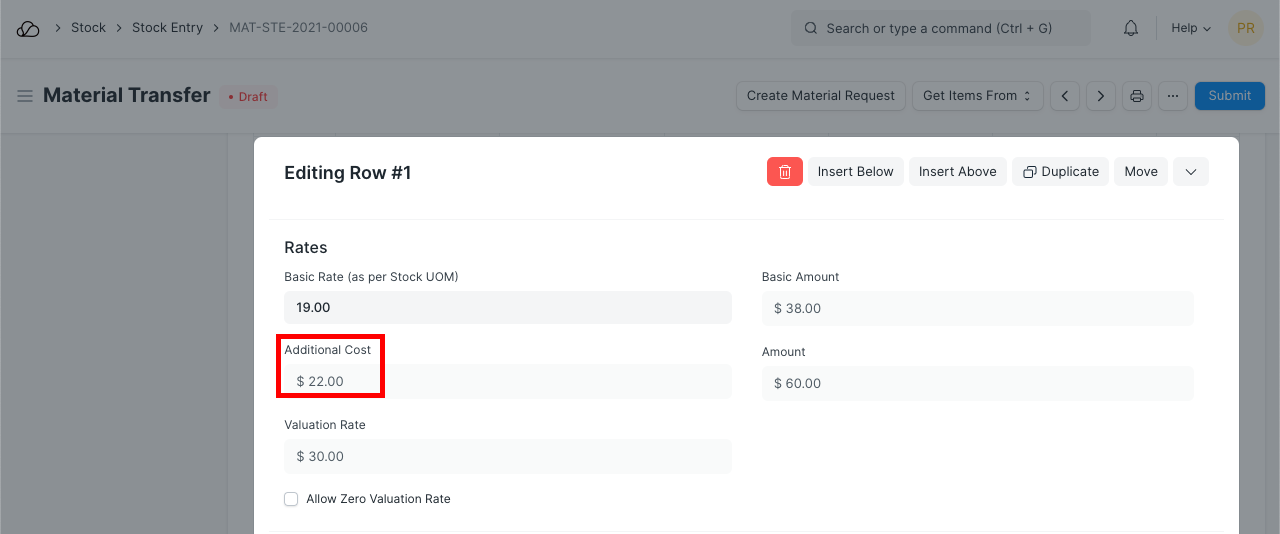Click the Basic Rate input field

click(x=507, y=308)
